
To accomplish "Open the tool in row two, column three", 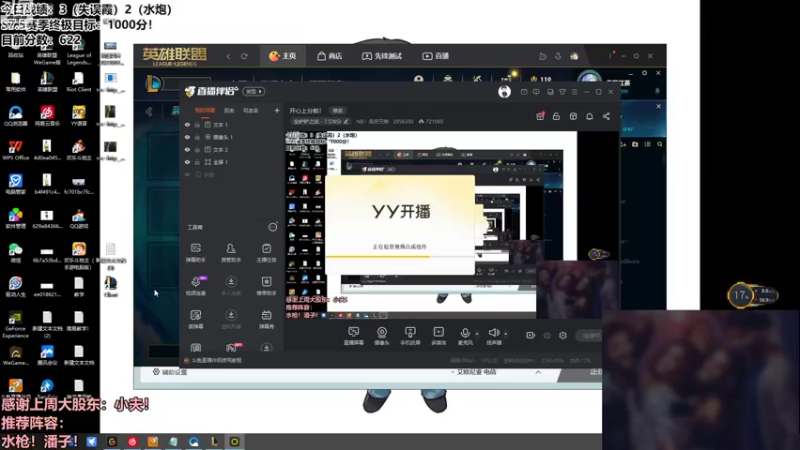I will pos(266,286).
